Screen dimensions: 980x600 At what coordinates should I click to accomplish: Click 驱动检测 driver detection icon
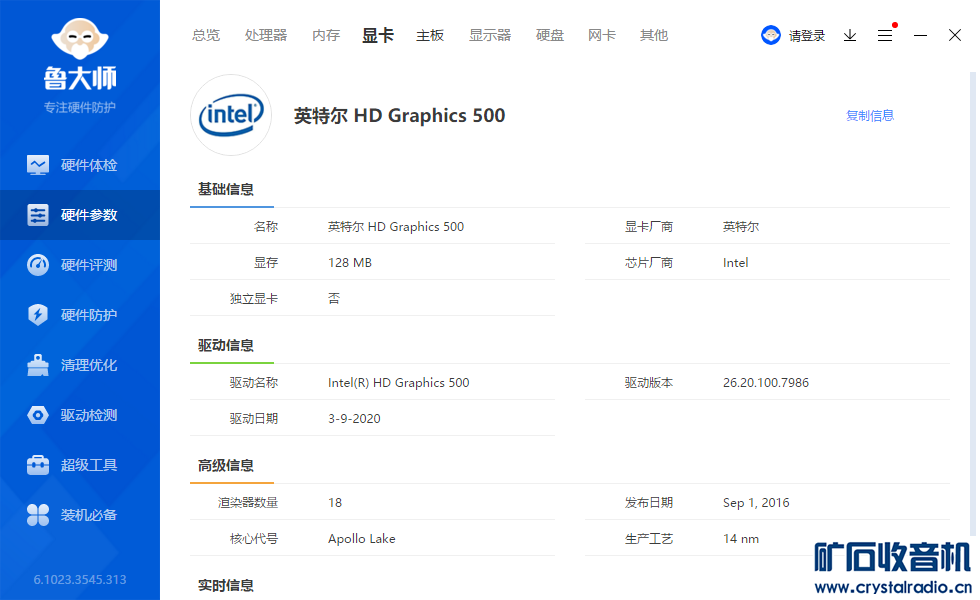38,415
